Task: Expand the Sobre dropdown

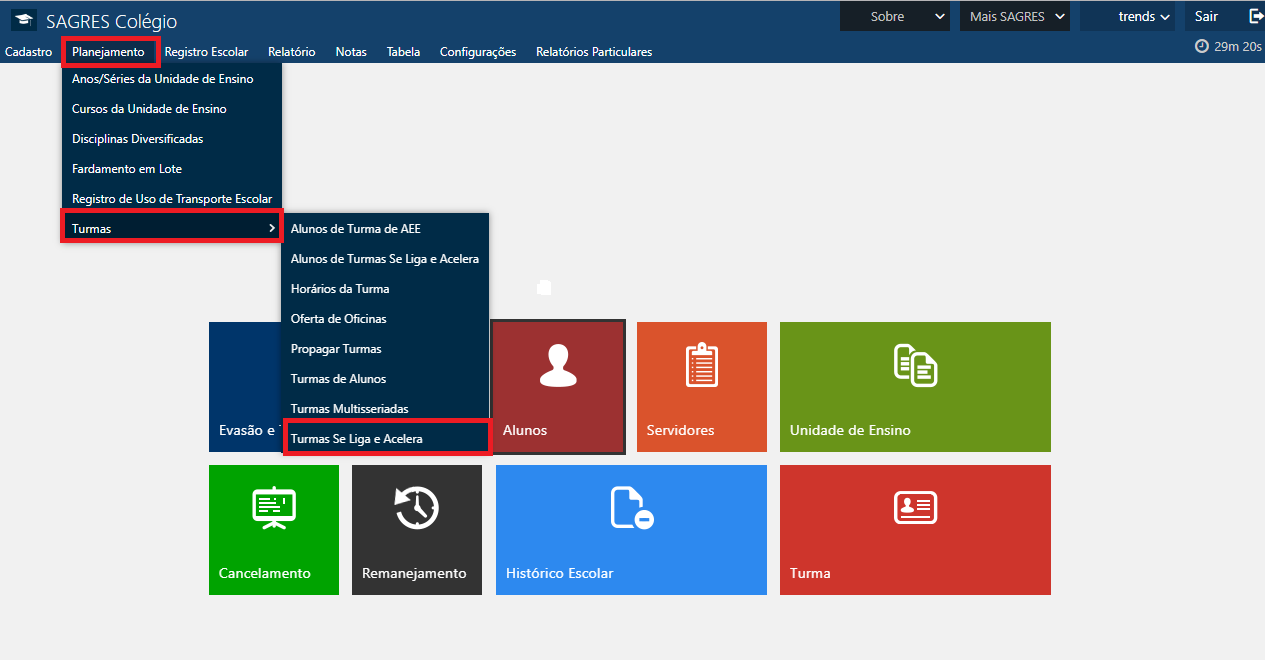Action: tap(894, 17)
